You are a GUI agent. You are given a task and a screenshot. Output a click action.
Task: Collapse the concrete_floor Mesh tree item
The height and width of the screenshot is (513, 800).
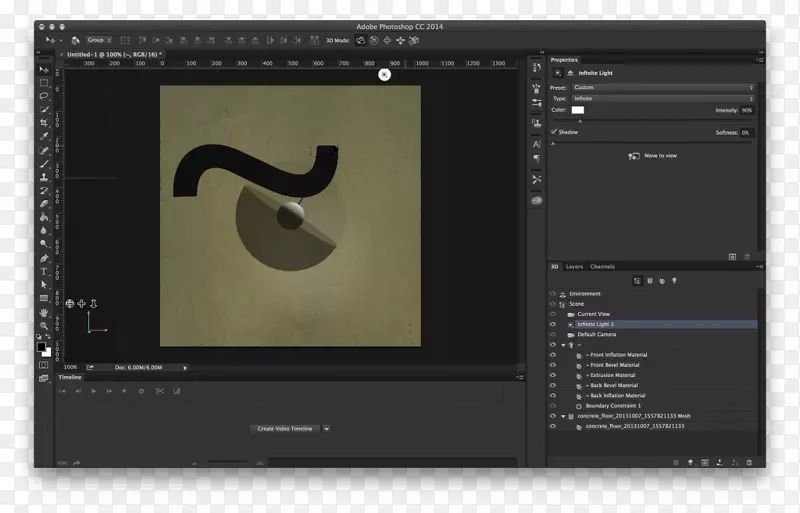coord(563,416)
